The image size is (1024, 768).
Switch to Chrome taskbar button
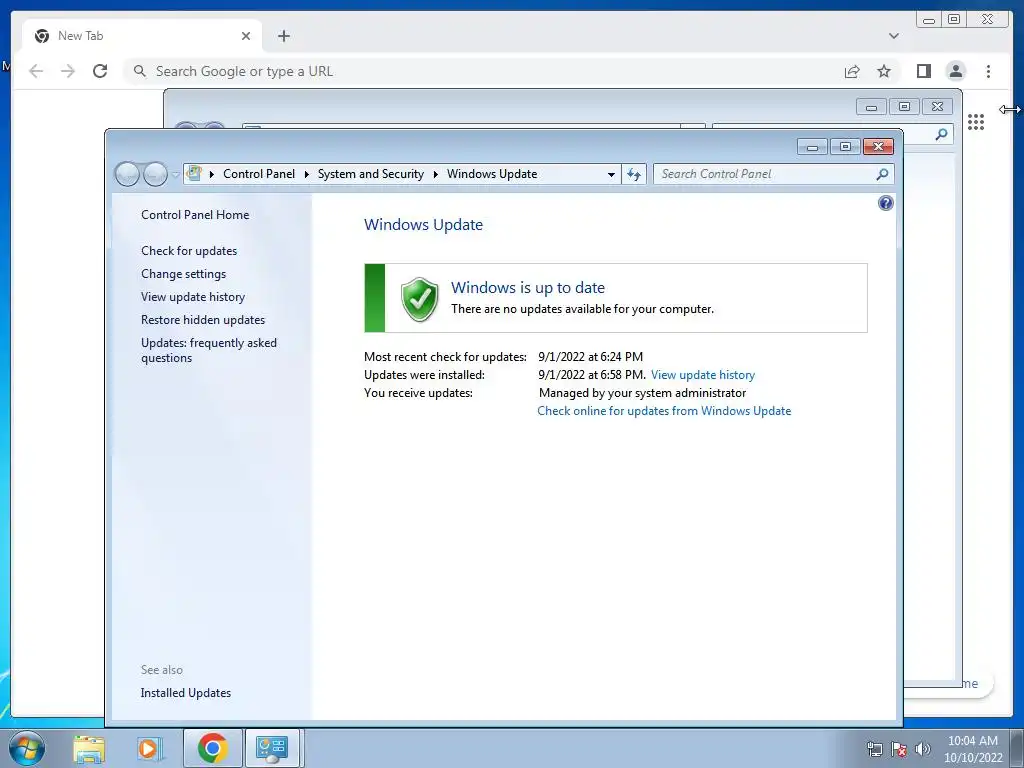[x=212, y=748]
